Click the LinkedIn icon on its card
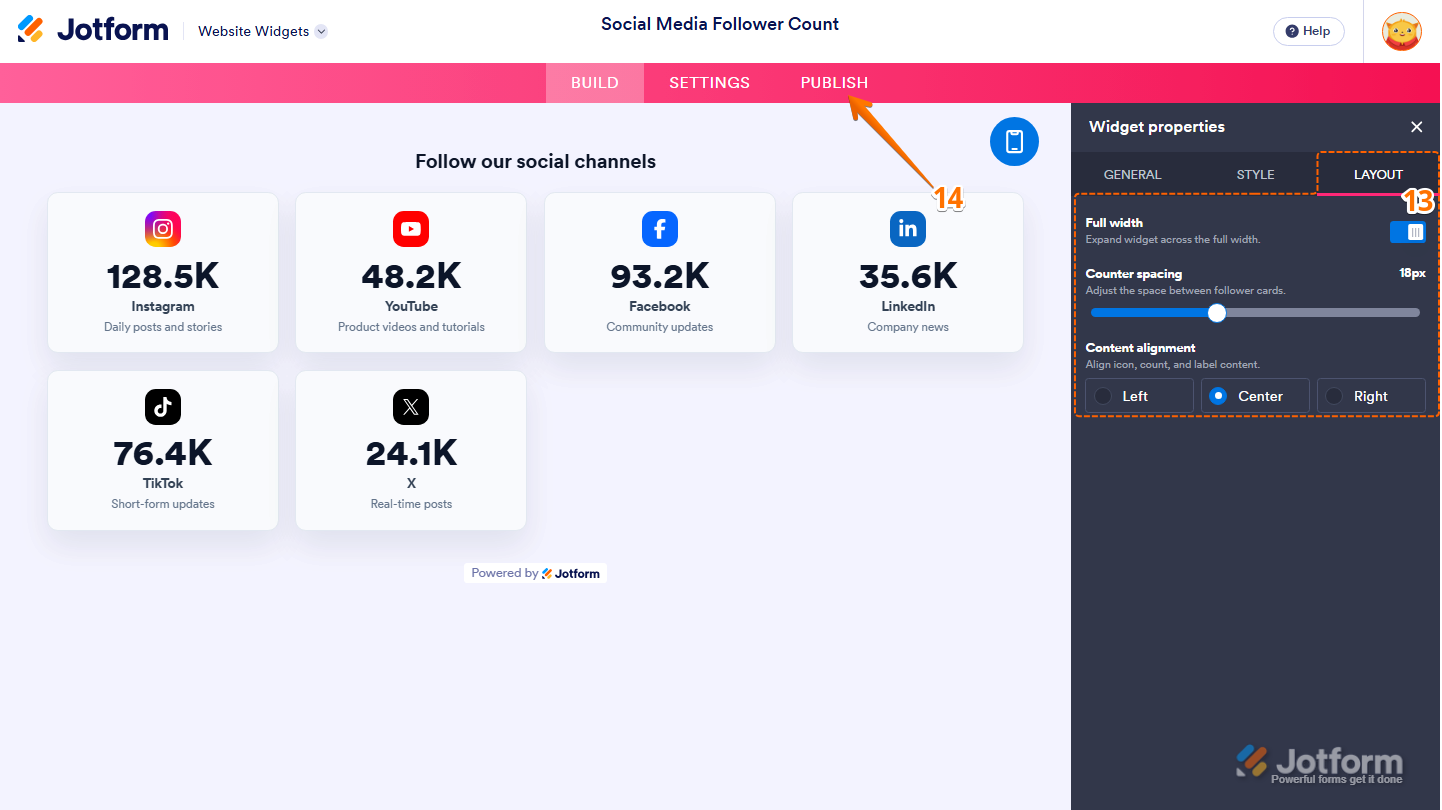Screen dimensions: 1442x810 (908, 229)
